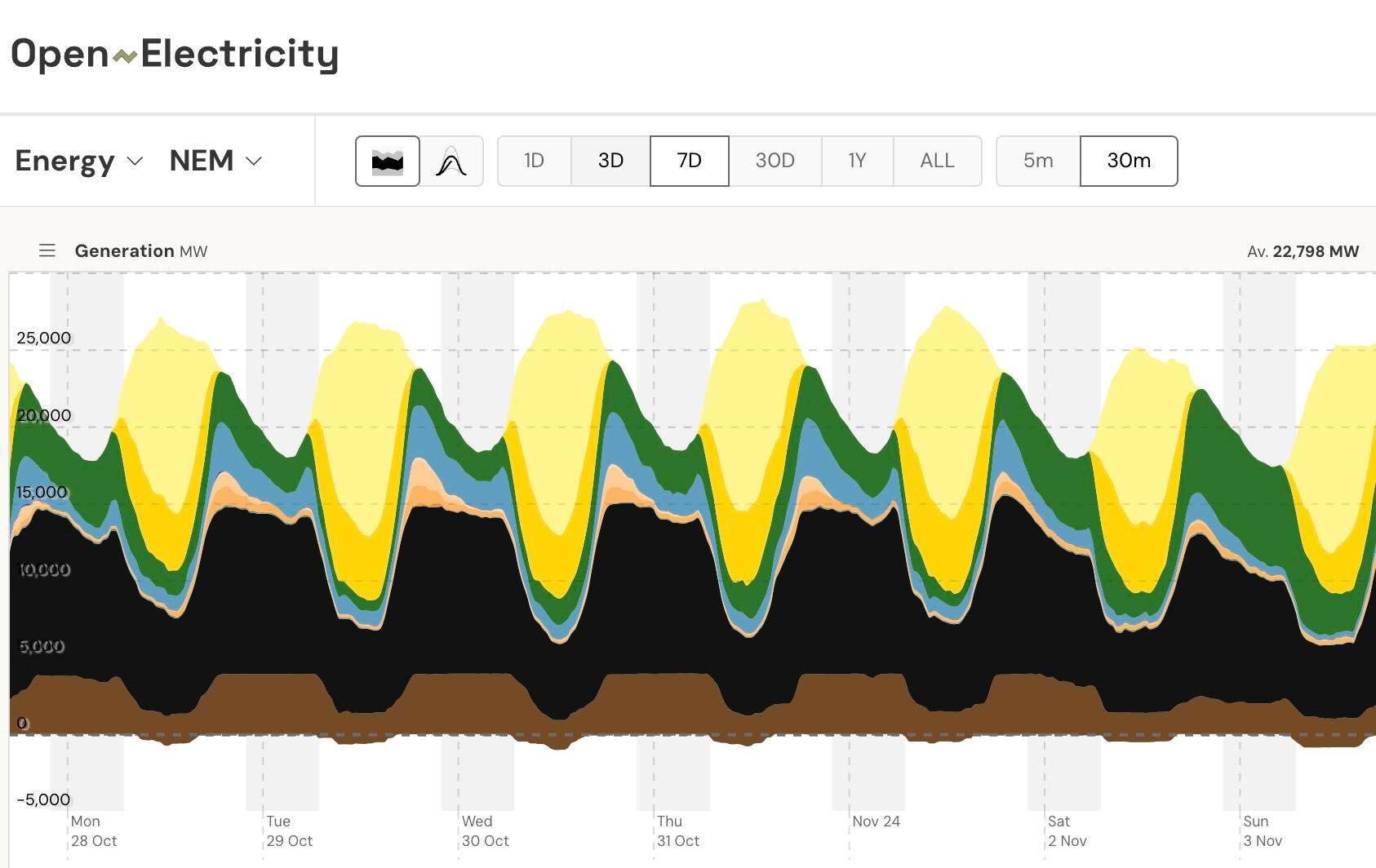
Task: Click the Nov 24 axis label
Action: coord(877,821)
